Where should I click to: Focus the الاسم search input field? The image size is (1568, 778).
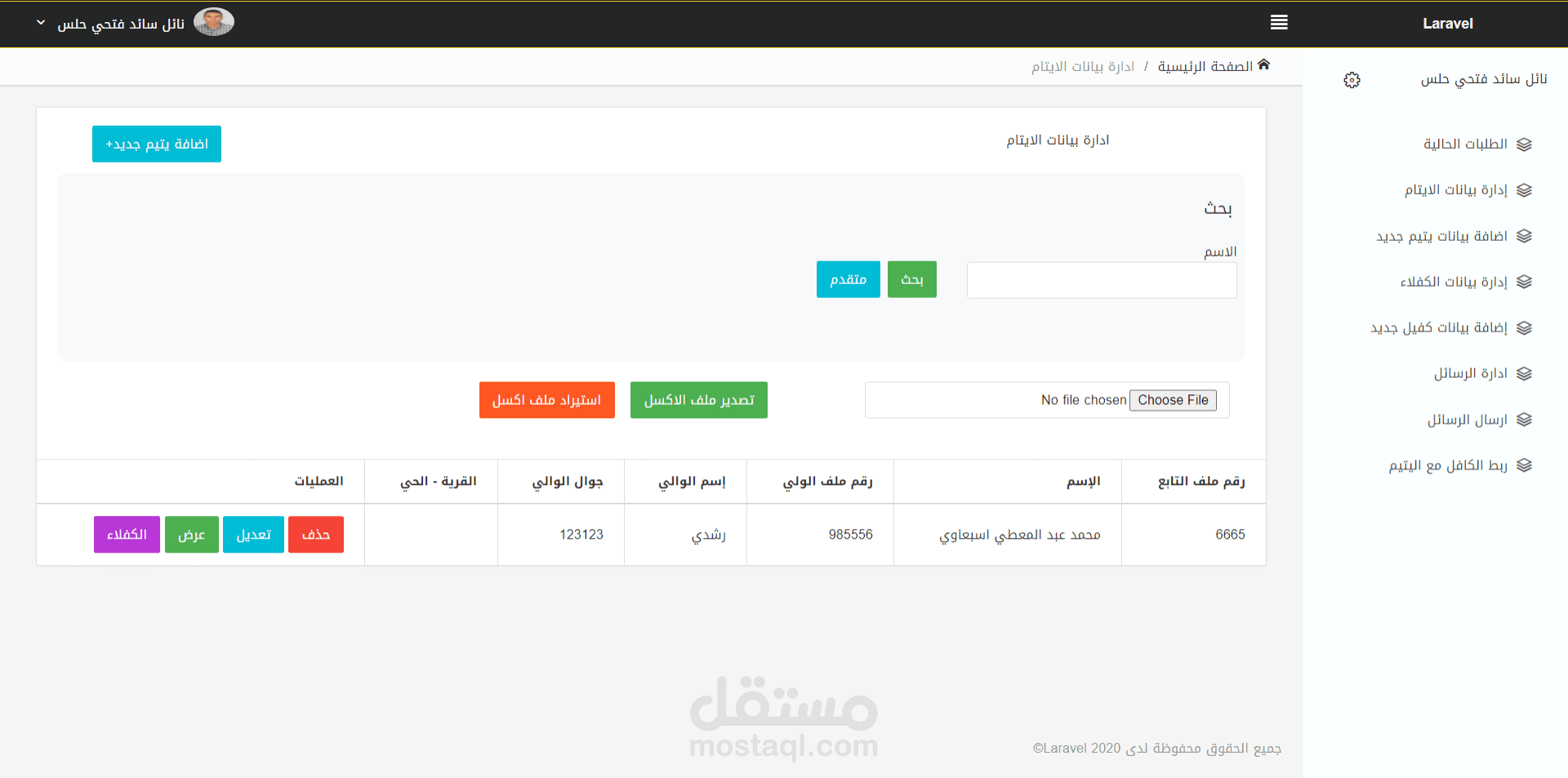[x=1102, y=280]
